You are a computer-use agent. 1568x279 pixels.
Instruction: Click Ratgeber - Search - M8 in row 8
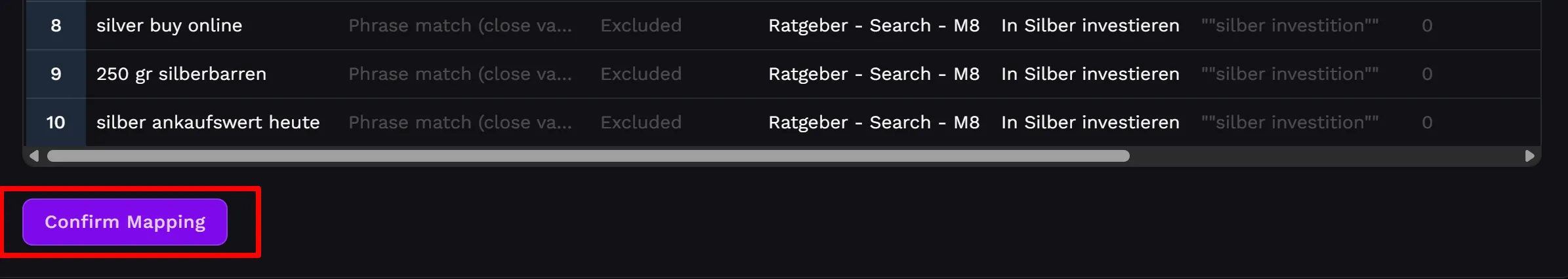coord(874,26)
